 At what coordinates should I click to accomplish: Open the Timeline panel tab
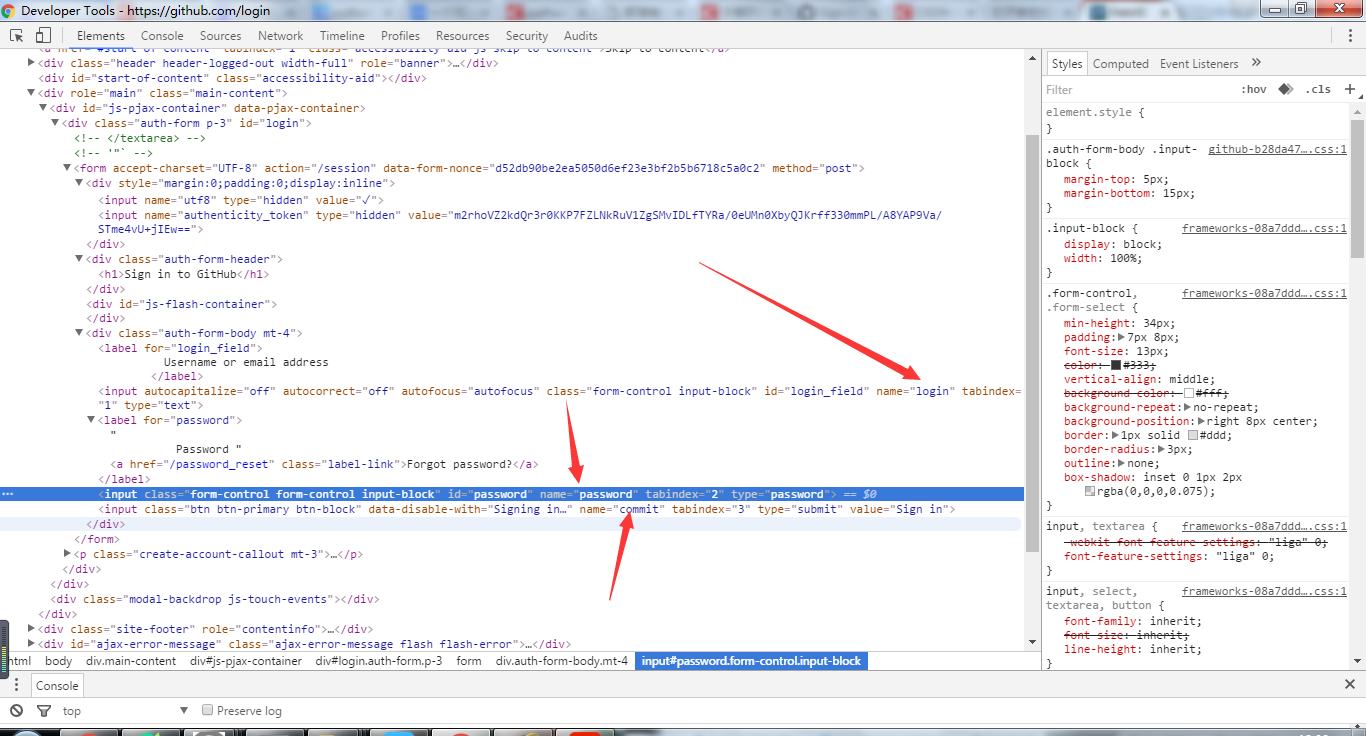(342, 35)
